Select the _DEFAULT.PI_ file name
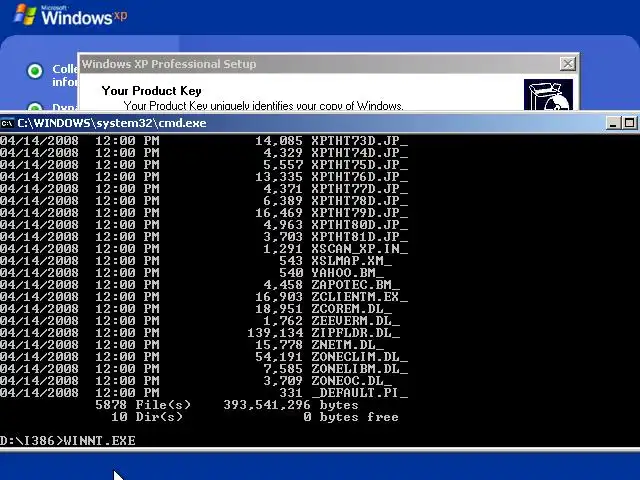The image size is (640, 480). click(360, 393)
